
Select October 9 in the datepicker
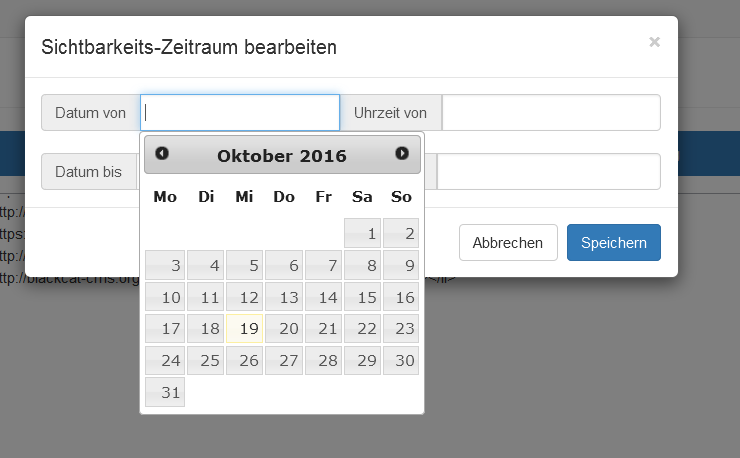[401, 266]
